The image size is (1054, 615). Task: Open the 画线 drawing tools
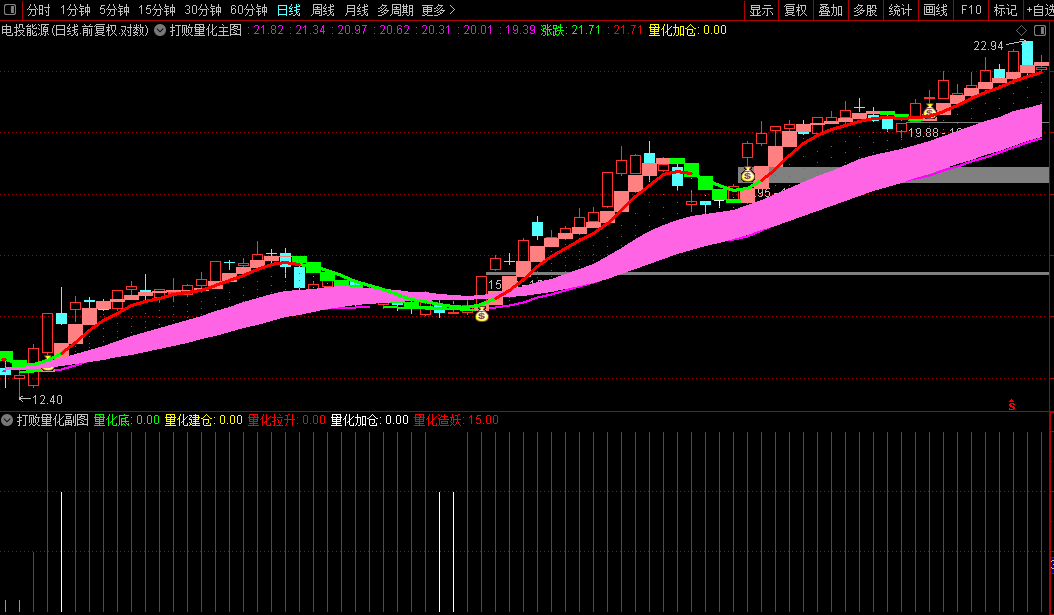coord(936,10)
